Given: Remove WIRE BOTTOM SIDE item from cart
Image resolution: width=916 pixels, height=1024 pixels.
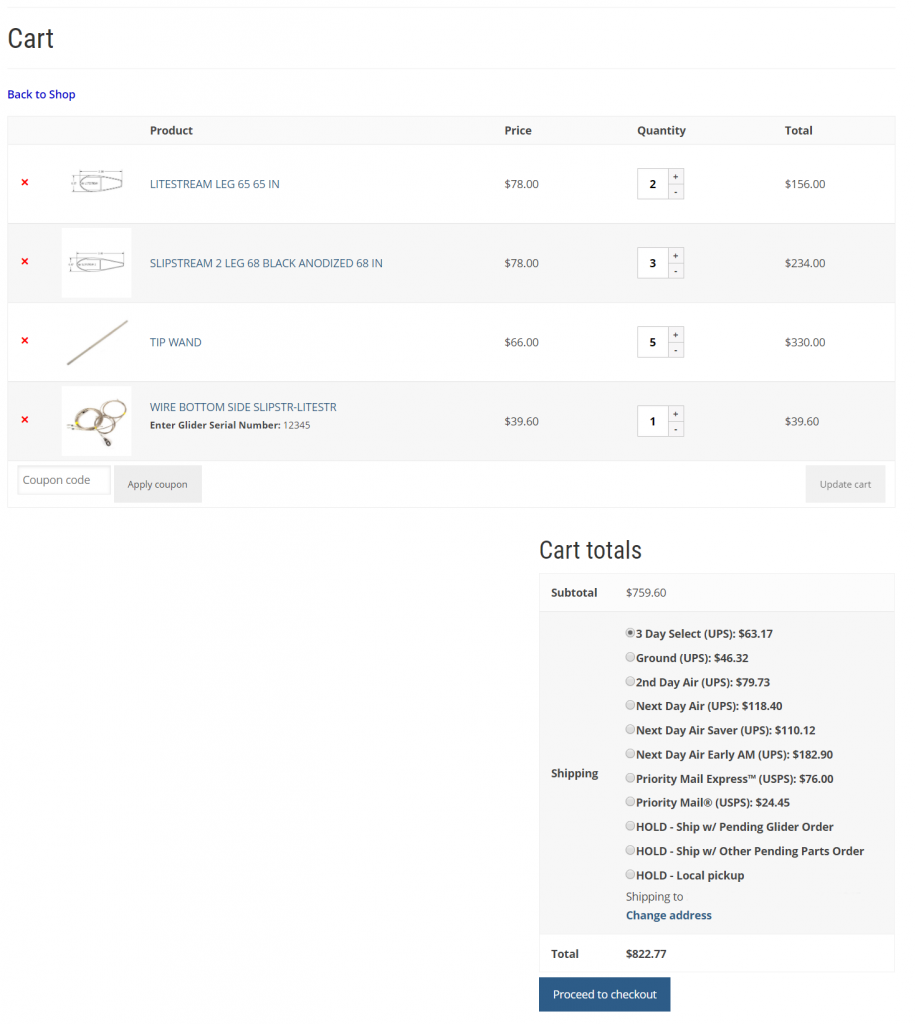Looking at the screenshot, I should tap(25, 420).
